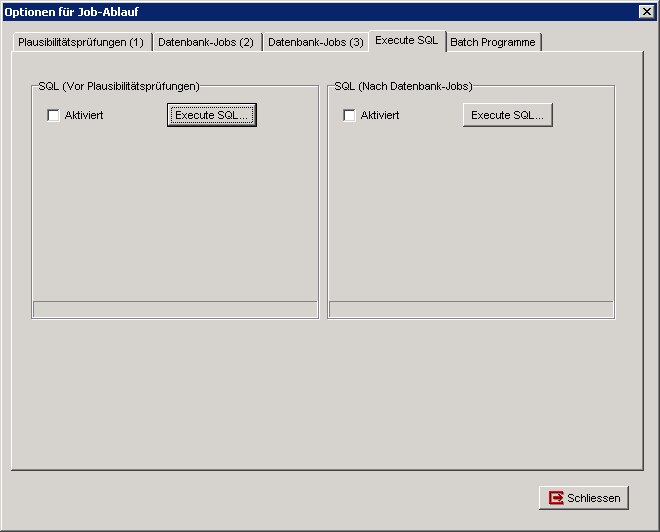This screenshot has height=532, width=660.
Task: Click the status field under Vor Plausibilitätsprüfungen
Action: 175,309
